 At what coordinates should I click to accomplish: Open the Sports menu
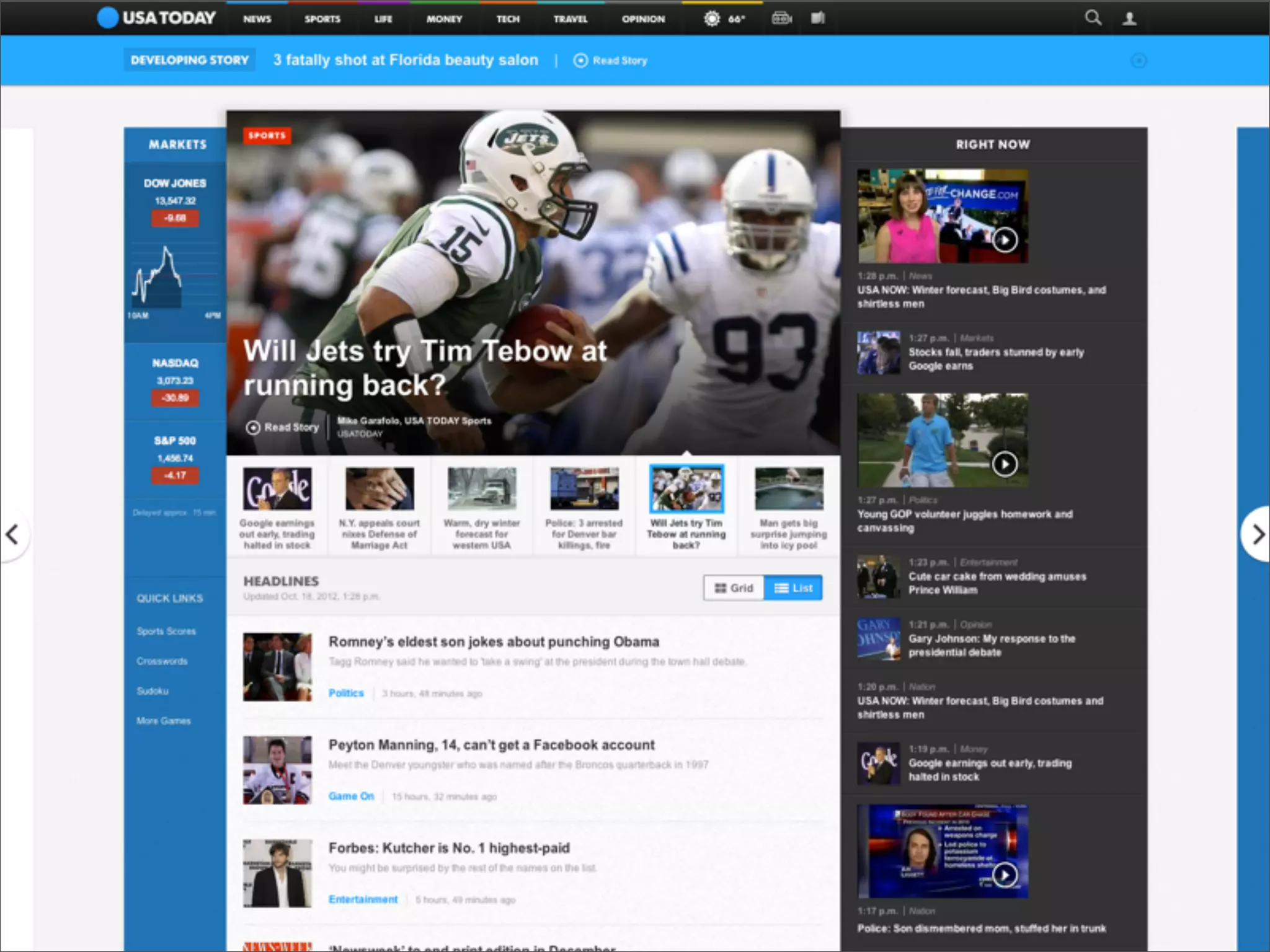322,19
